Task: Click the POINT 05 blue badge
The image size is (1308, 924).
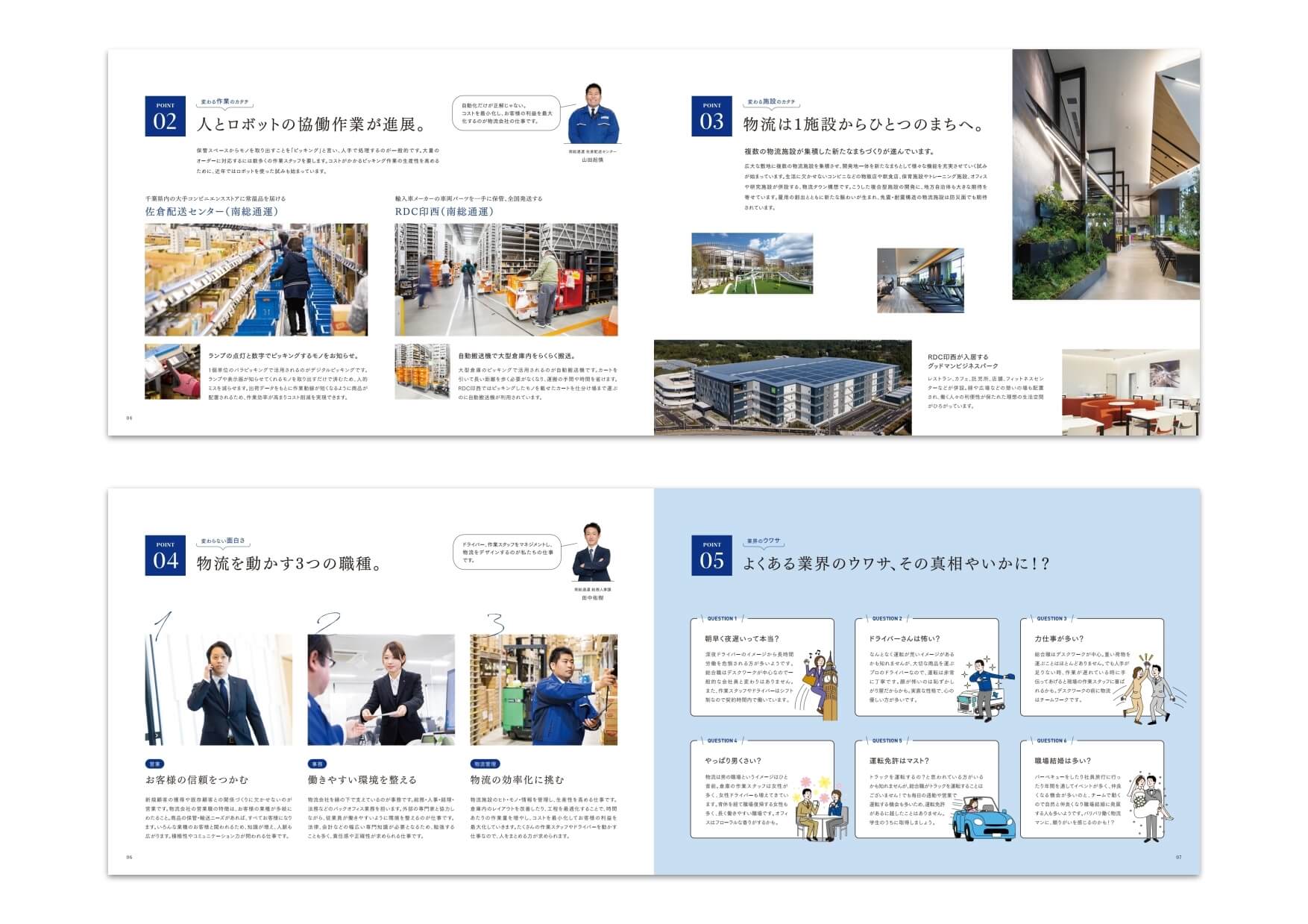Action: 711,556
